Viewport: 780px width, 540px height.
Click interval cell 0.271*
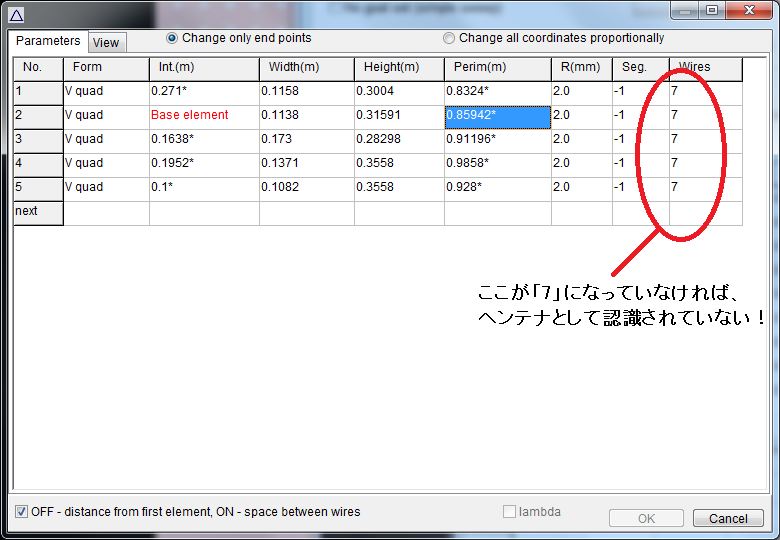pyautogui.click(x=204, y=93)
